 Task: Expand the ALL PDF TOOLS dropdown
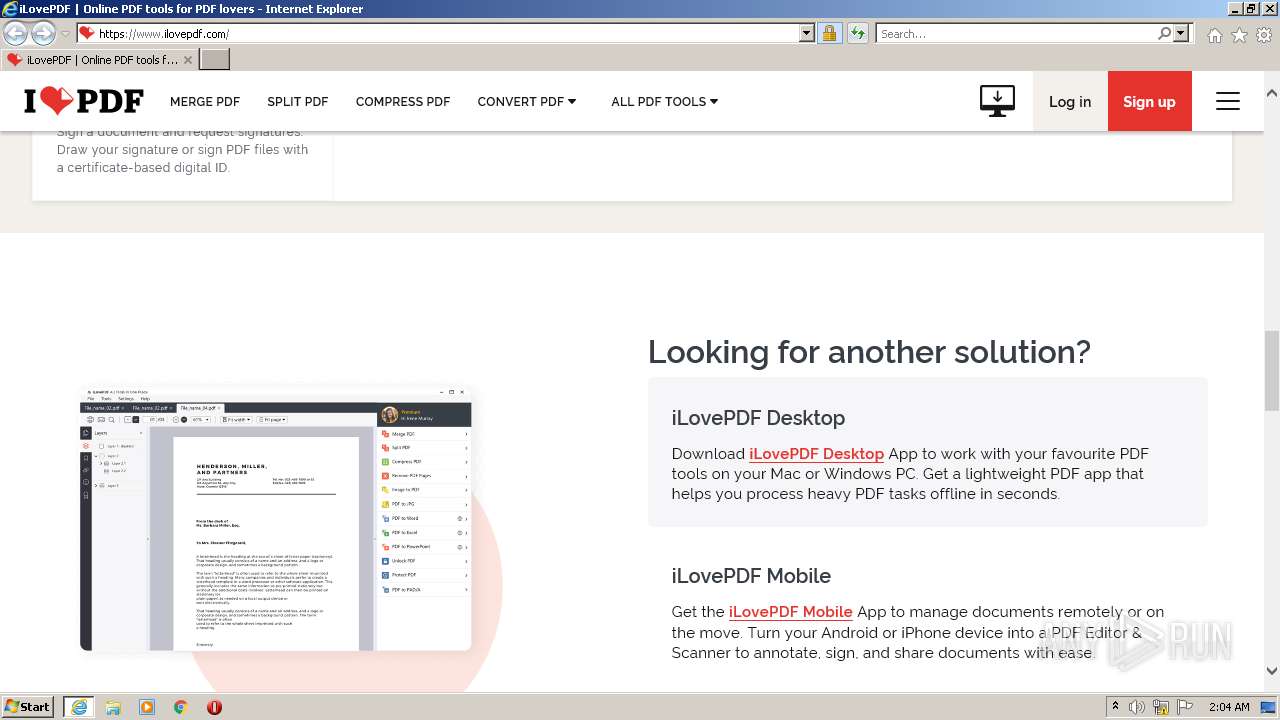(665, 101)
